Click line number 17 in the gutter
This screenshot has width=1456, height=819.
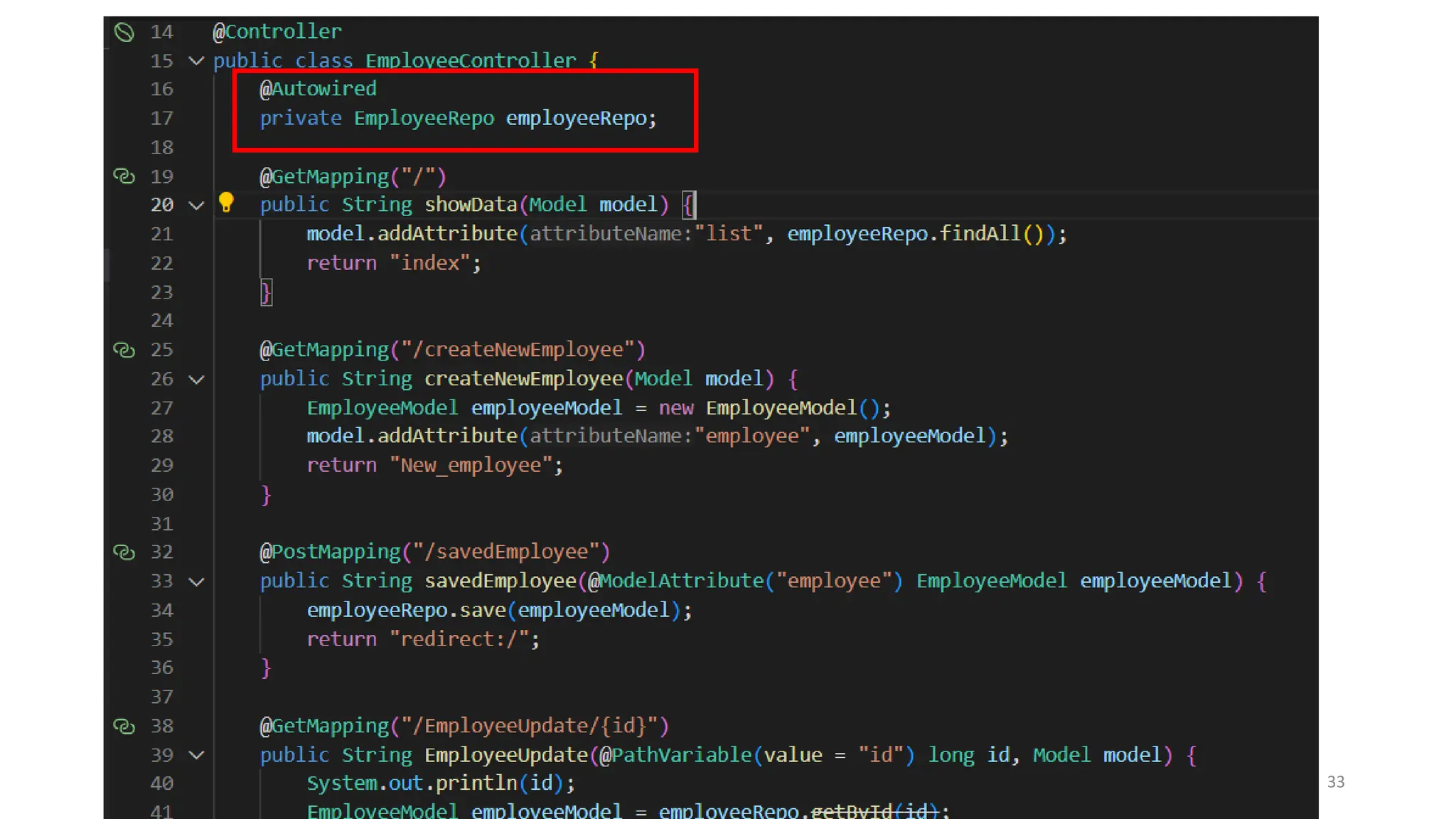161,118
